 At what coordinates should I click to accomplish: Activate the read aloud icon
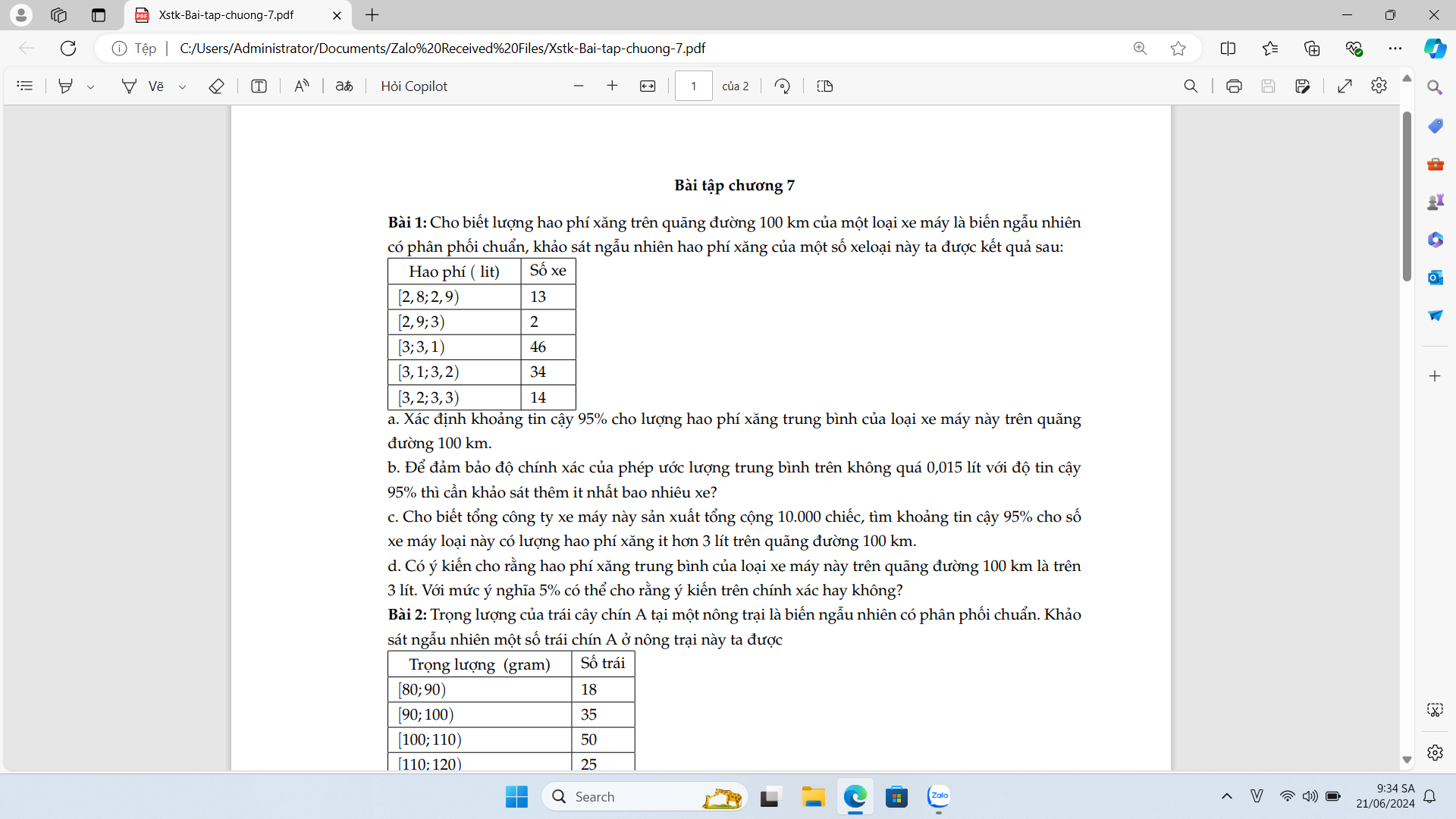[x=301, y=86]
